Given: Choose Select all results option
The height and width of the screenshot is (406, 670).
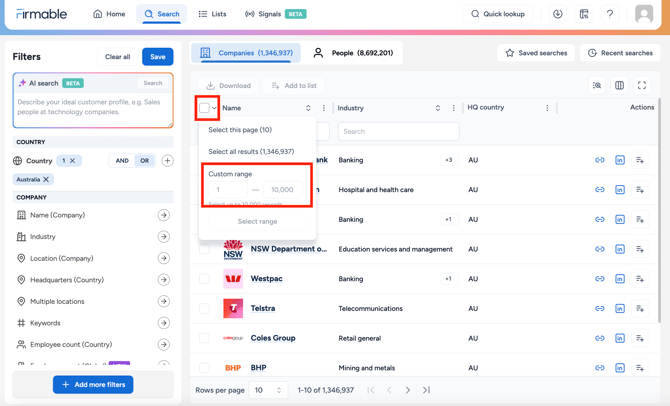Looking at the screenshot, I should 251,152.
